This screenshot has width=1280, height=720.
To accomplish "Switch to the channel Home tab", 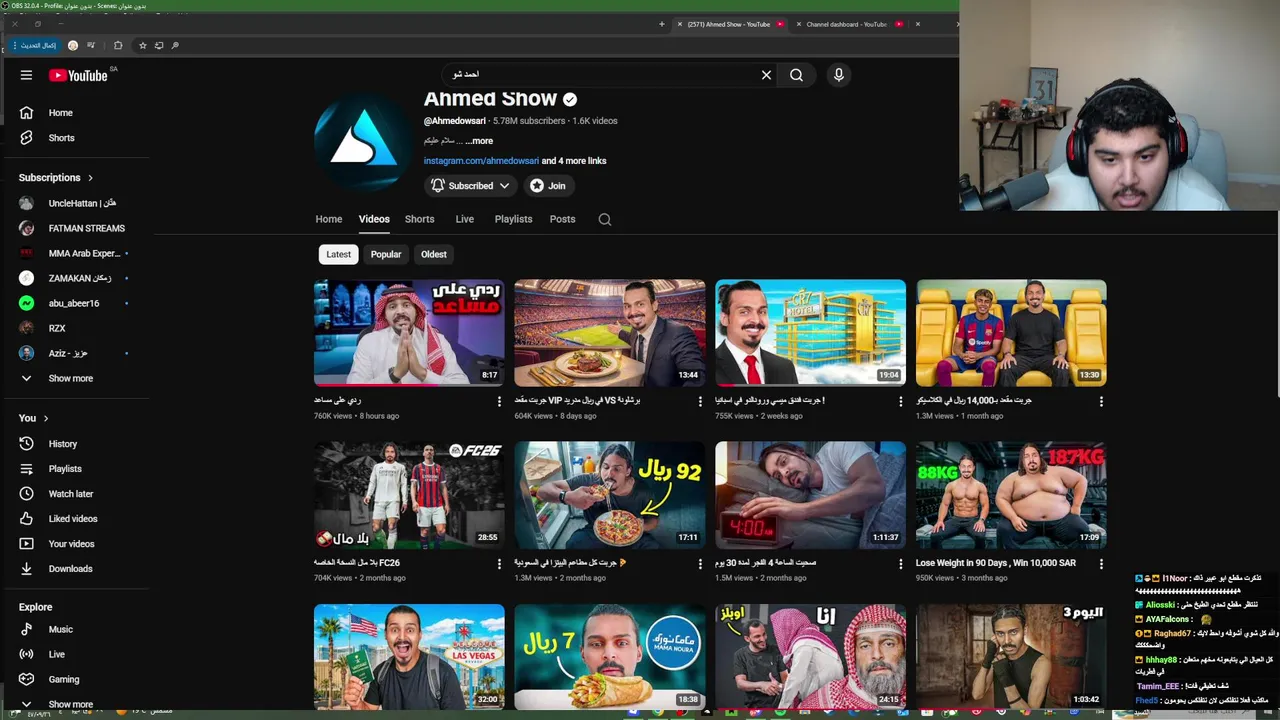I will tap(329, 219).
